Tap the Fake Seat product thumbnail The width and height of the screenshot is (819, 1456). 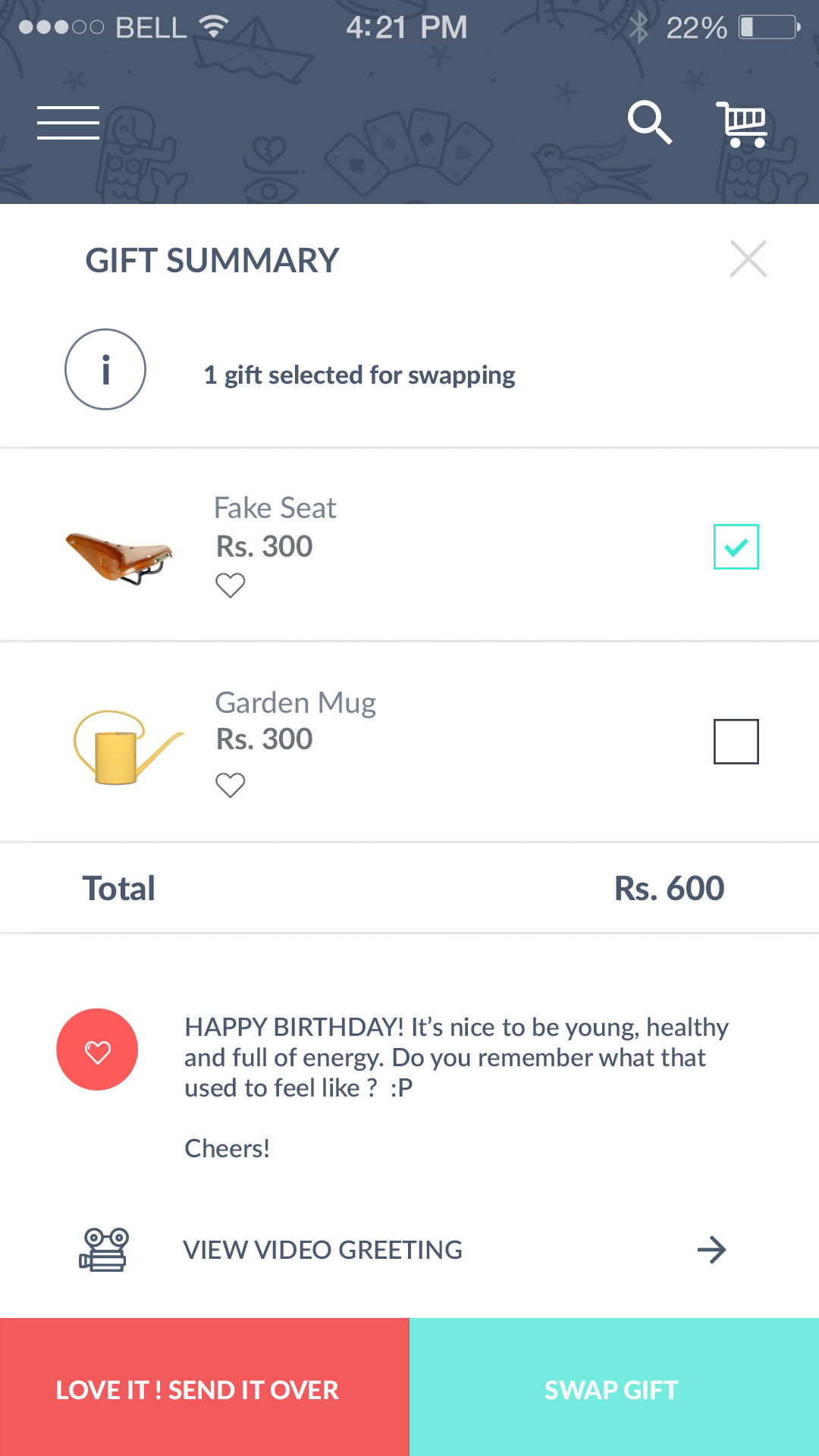click(x=120, y=557)
